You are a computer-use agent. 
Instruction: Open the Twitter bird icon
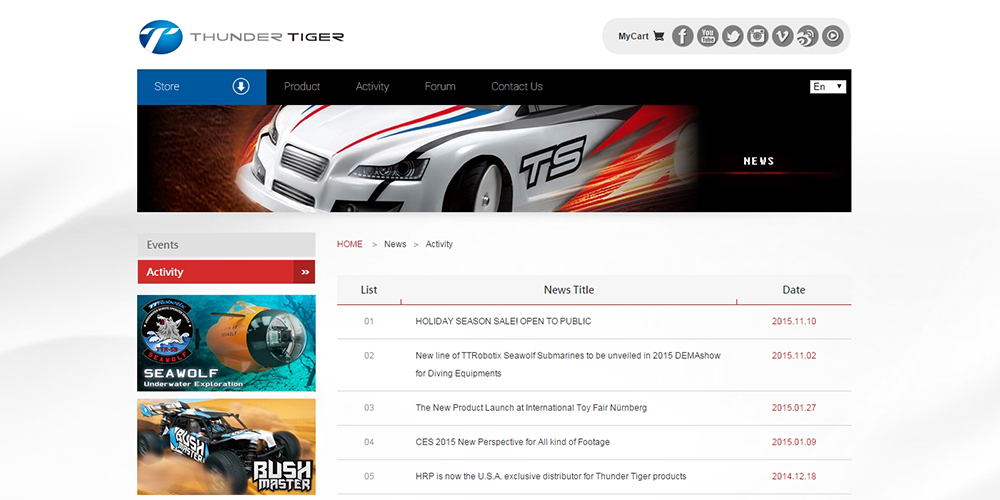732,36
